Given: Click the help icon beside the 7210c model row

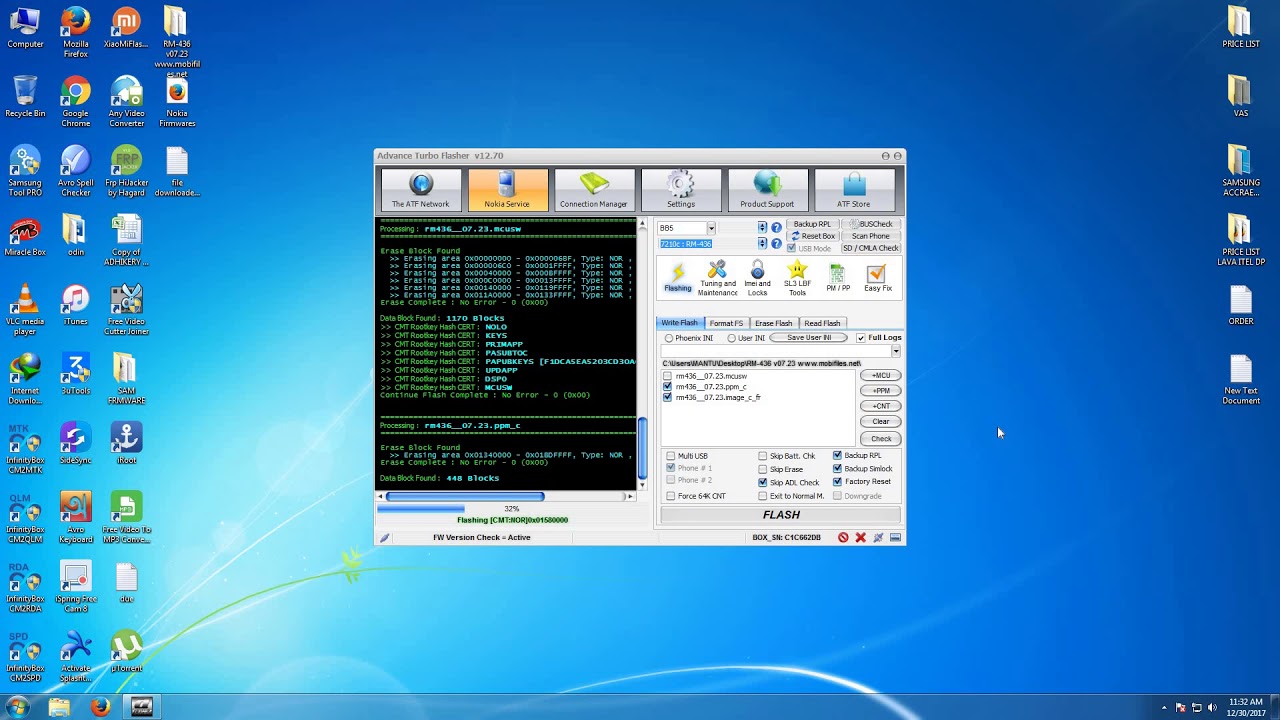Looking at the screenshot, I should click(x=776, y=244).
